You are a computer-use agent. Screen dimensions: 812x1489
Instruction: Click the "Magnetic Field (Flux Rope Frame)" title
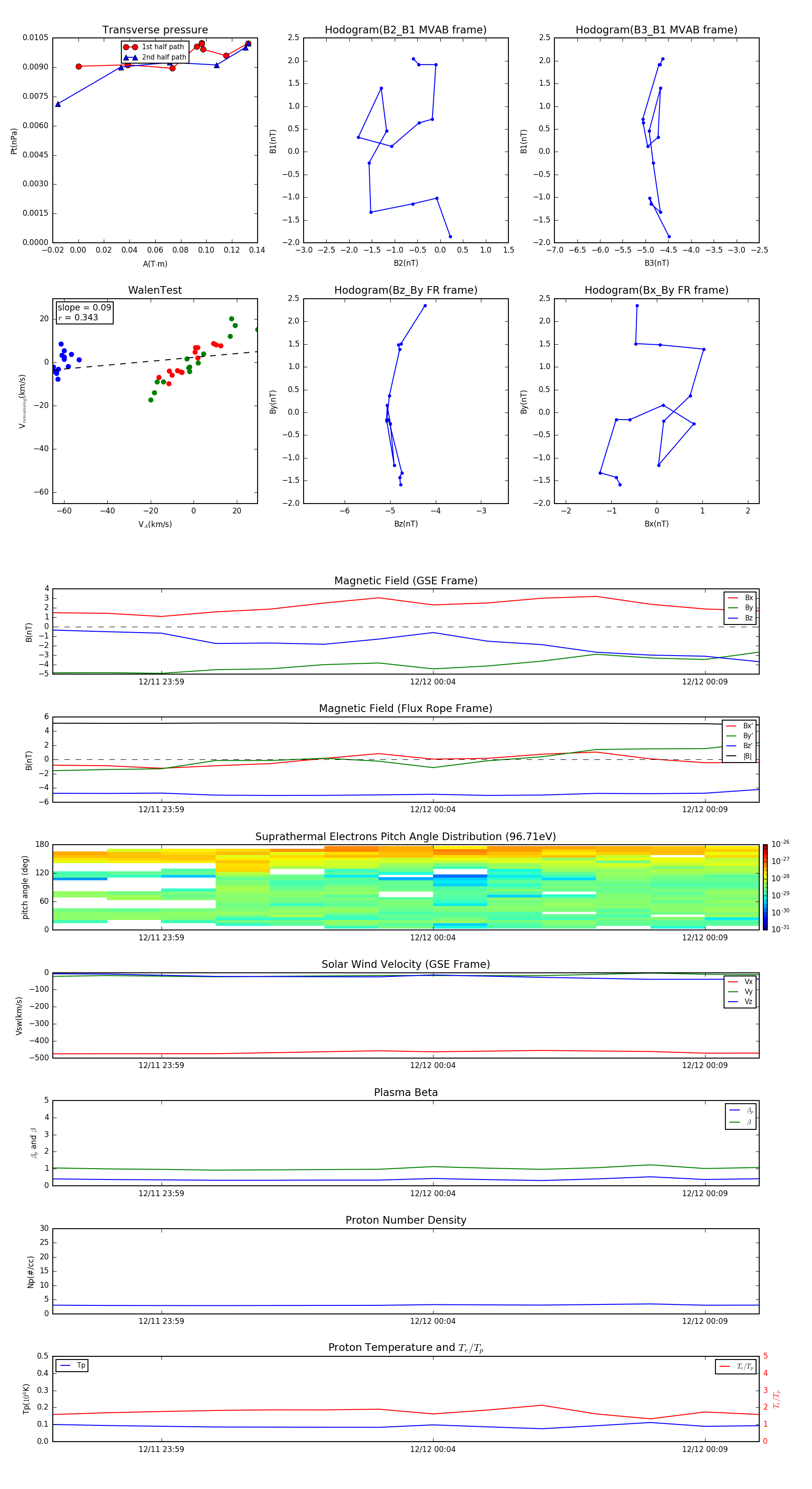[x=406, y=709]
